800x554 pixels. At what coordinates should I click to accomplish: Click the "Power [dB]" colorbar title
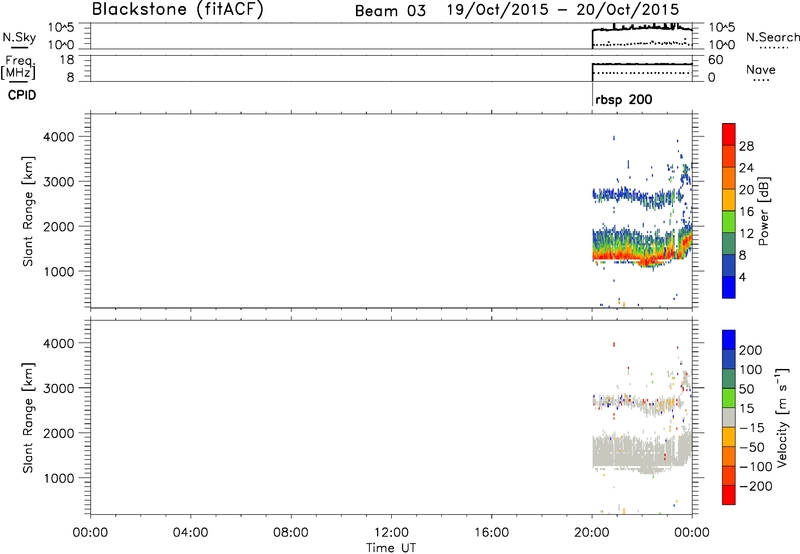(763, 211)
